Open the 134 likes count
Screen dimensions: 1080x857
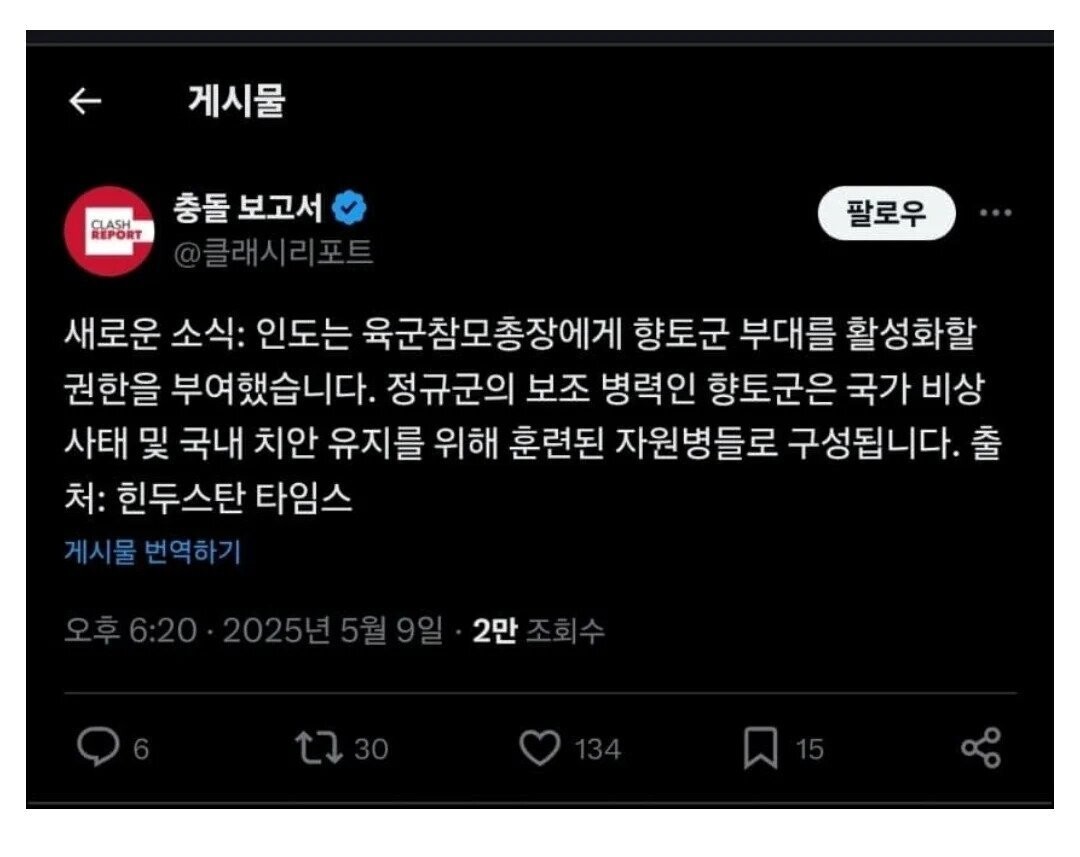[598, 749]
